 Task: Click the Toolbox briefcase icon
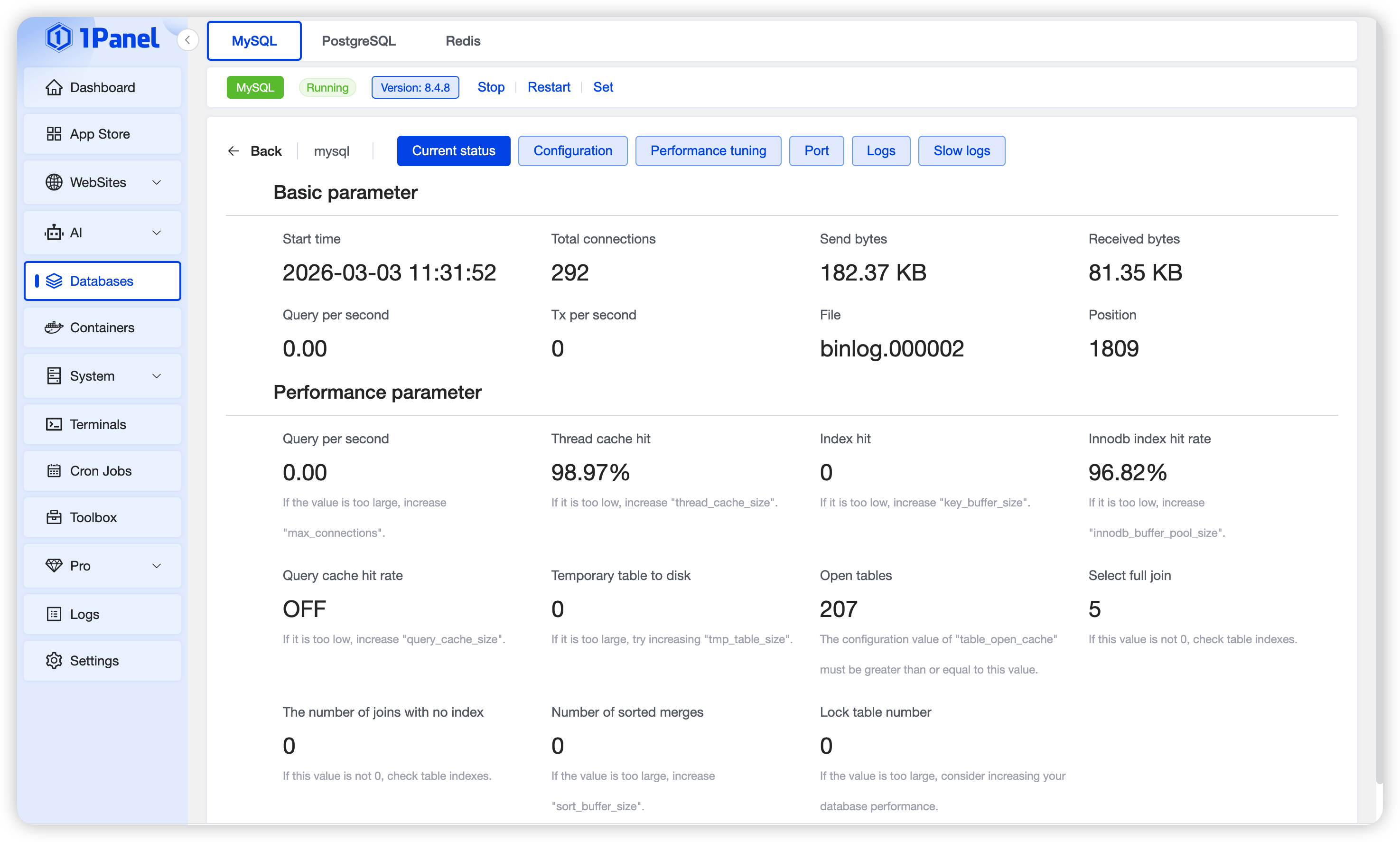pos(54,517)
